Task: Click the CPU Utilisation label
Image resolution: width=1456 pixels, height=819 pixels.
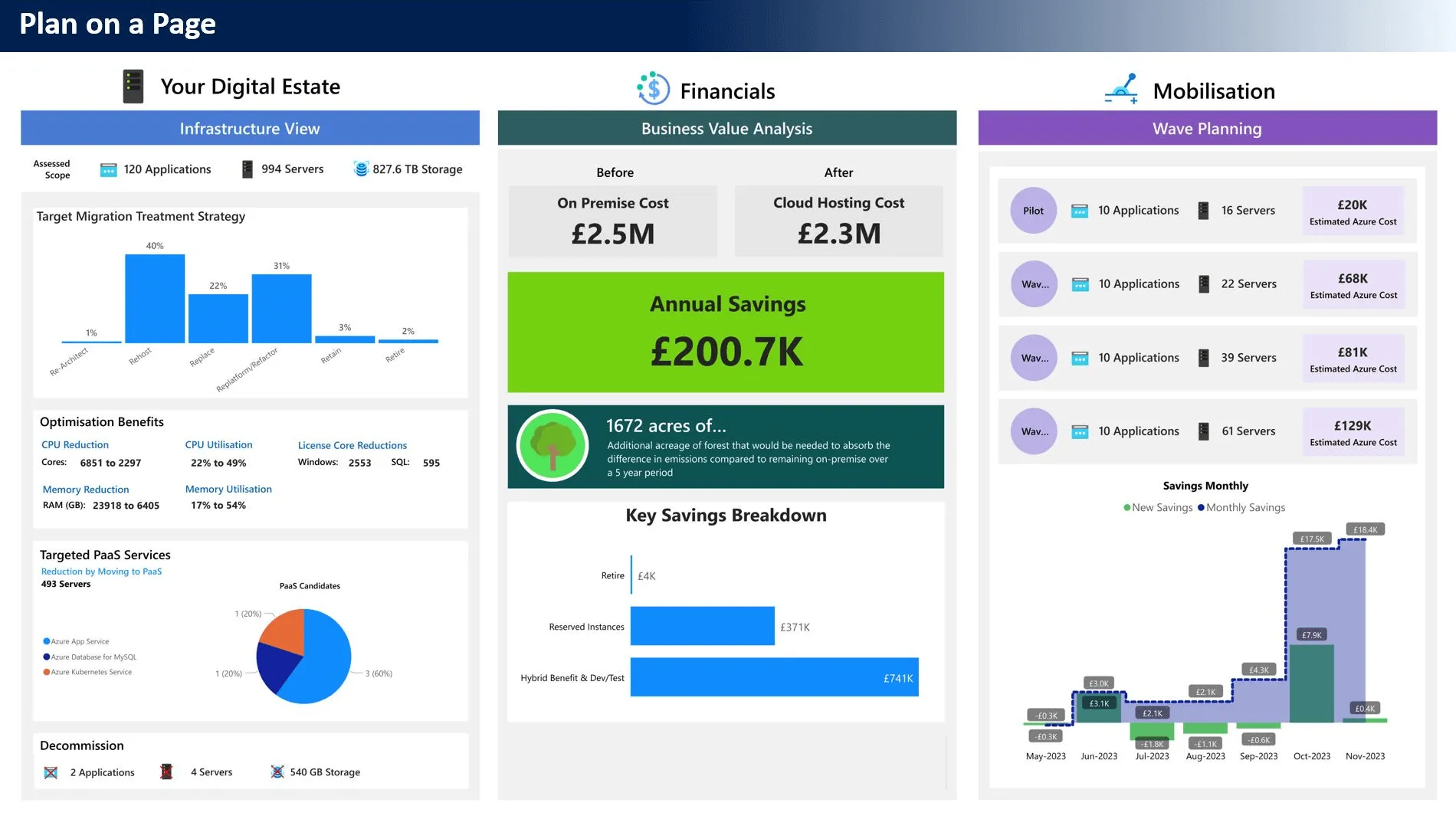Action: point(218,444)
